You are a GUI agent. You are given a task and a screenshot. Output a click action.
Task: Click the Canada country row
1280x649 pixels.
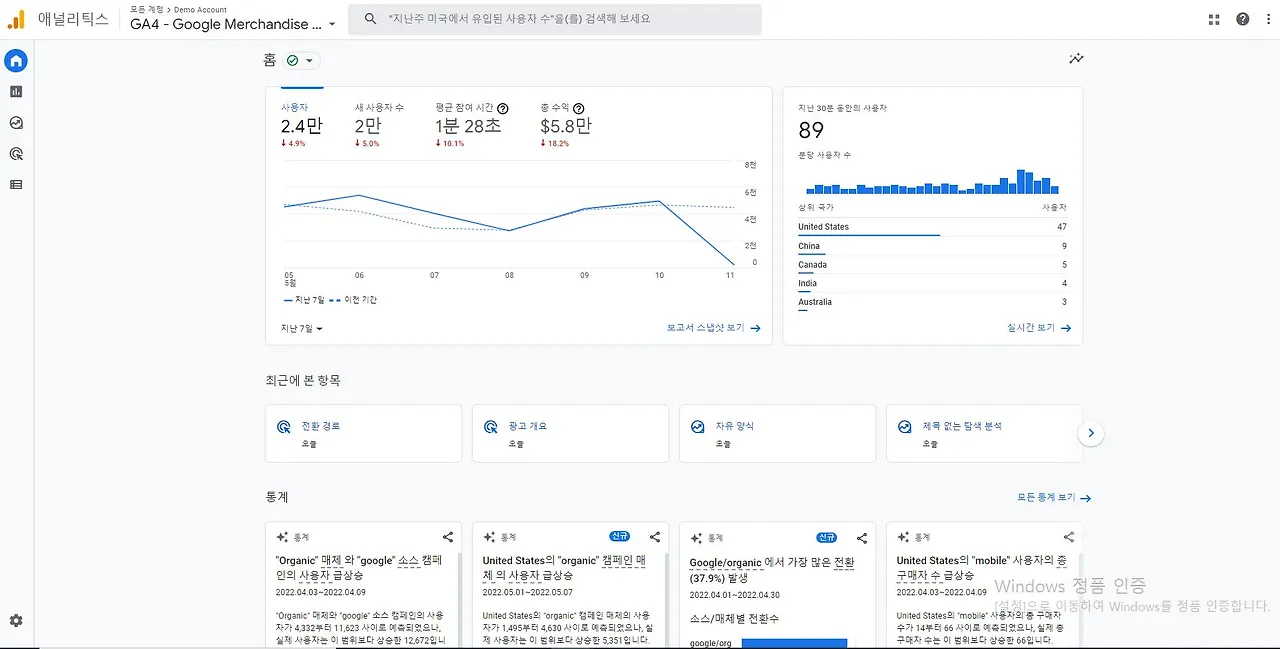[x=932, y=265]
